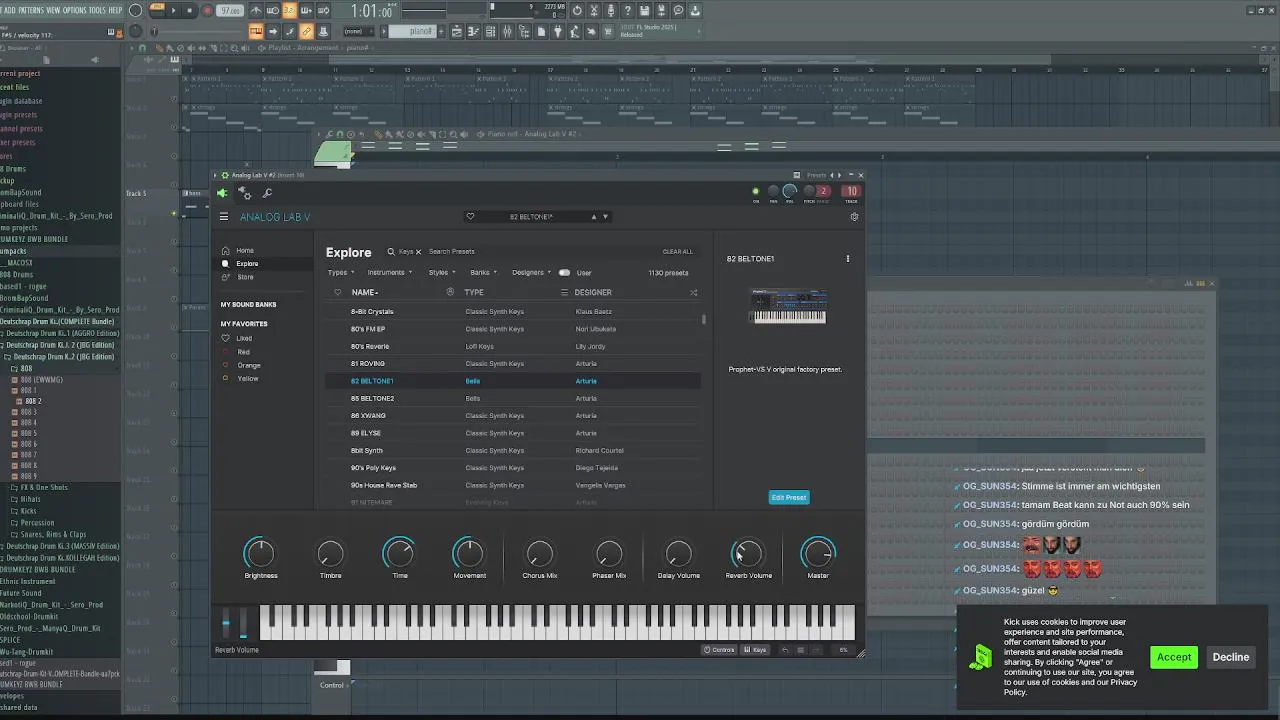This screenshot has width=1280, height=720.
Task: Open the Types filter dropdown
Action: click(339, 273)
